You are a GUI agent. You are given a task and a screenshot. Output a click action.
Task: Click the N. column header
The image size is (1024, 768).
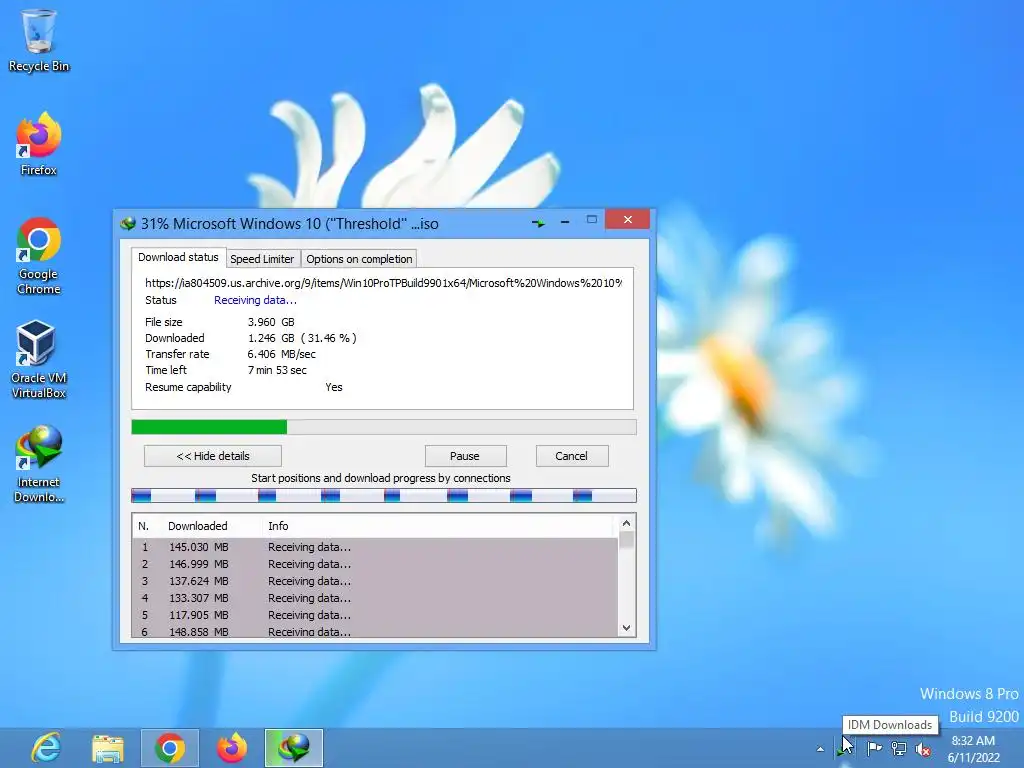[x=144, y=526]
